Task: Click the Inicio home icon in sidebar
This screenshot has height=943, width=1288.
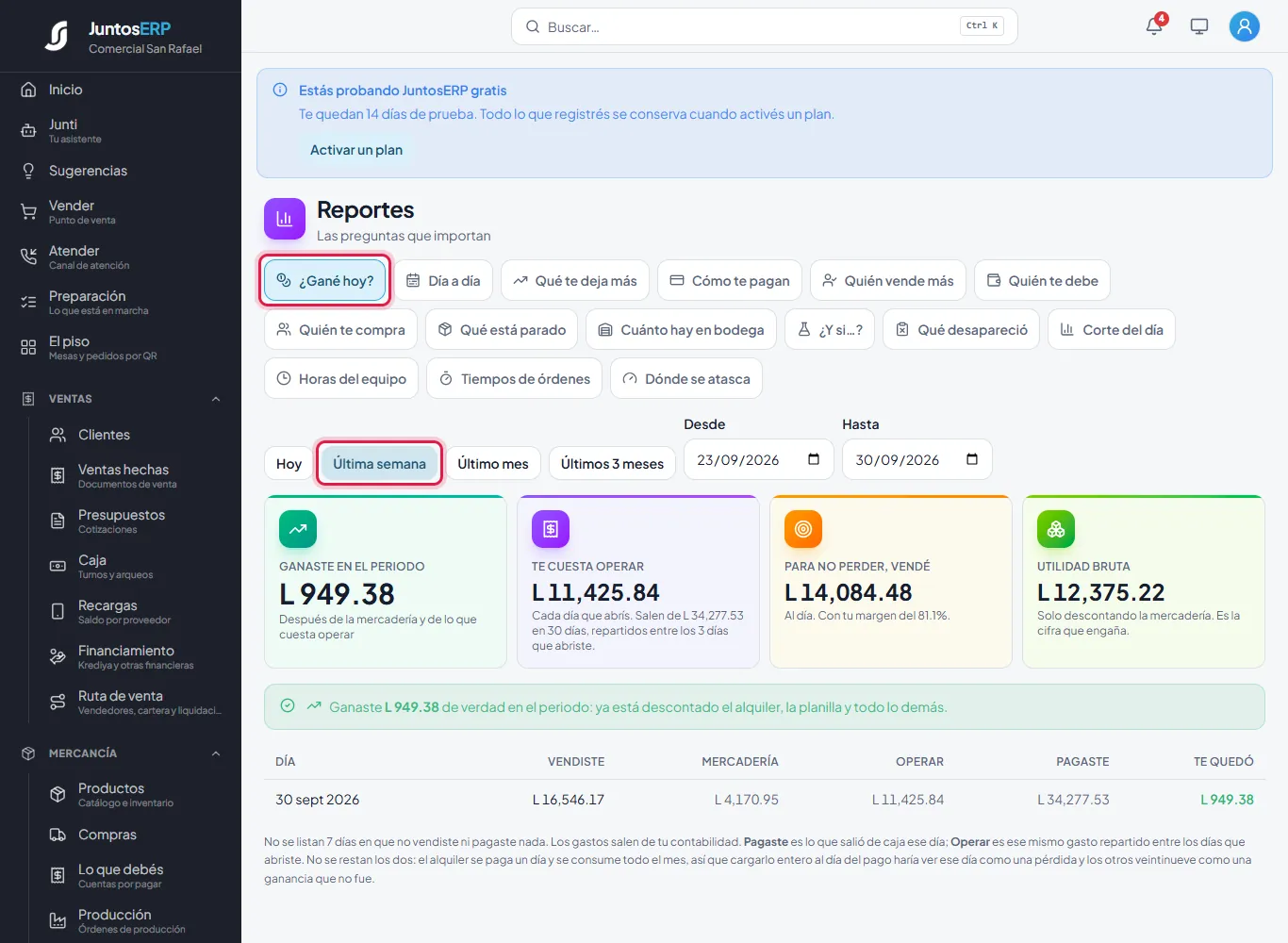Action: click(28, 90)
